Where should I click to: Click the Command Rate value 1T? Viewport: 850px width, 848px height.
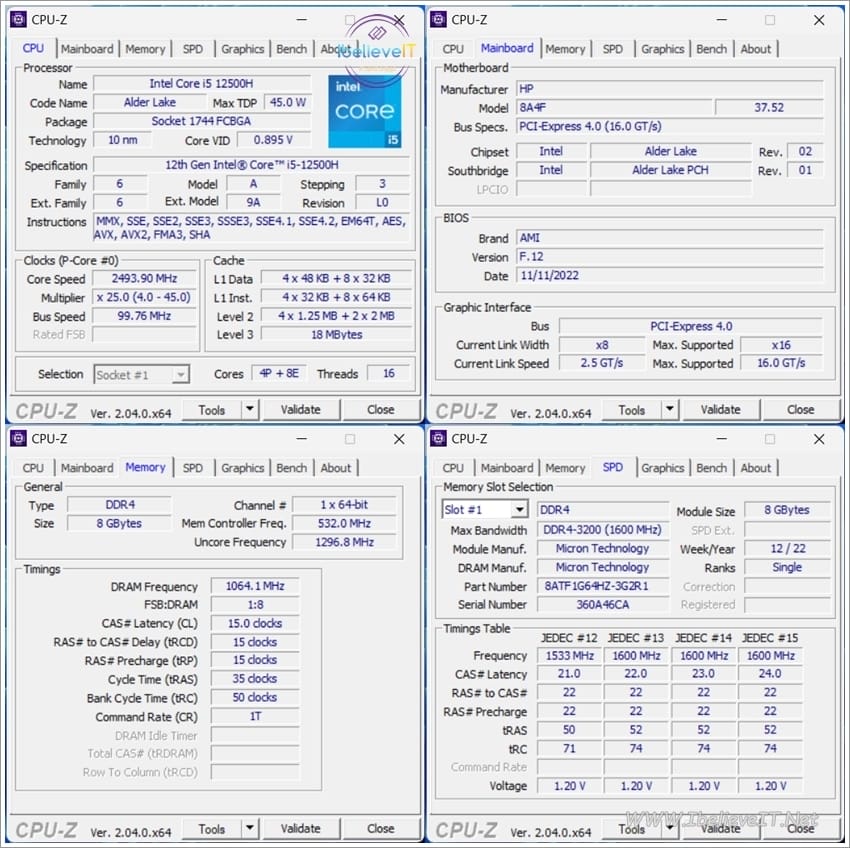tap(255, 717)
